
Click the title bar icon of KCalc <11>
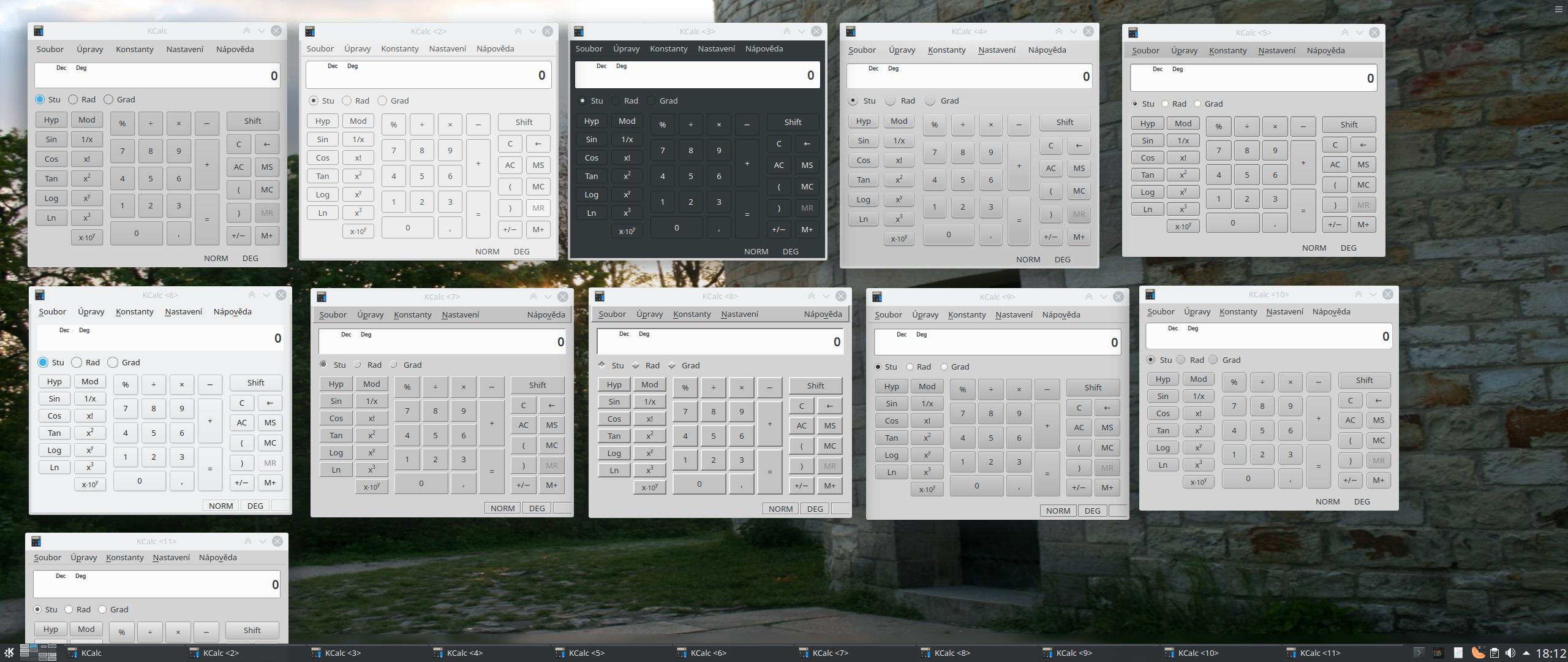click(x=36, y=541)
